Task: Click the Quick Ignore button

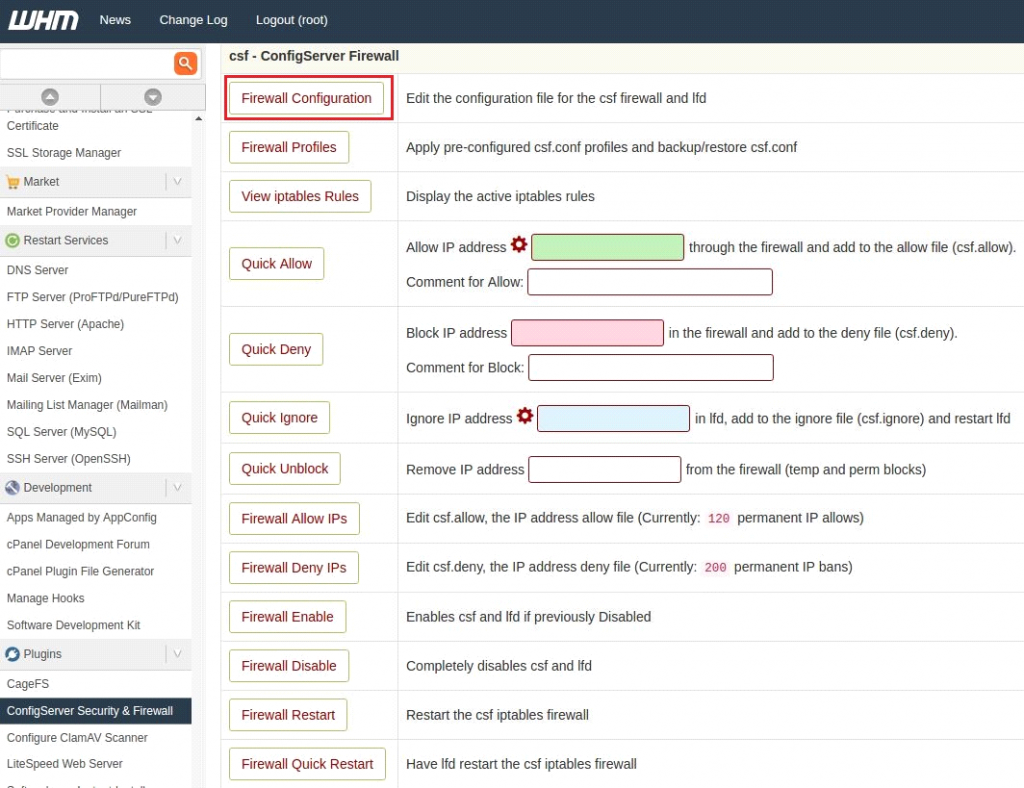Action: point(280,418)
